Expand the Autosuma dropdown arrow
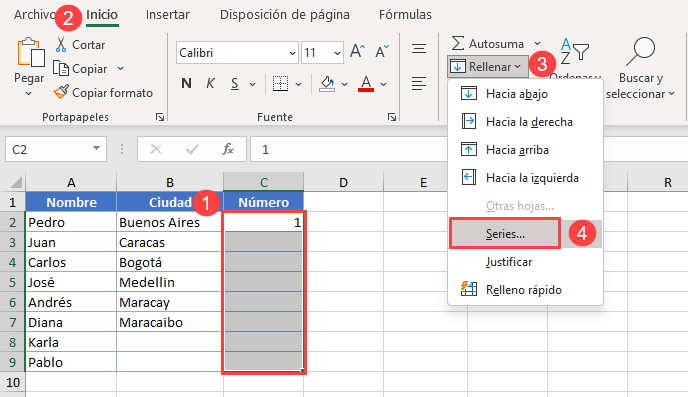Screen dimensions: 688x397 coord(538,43)
